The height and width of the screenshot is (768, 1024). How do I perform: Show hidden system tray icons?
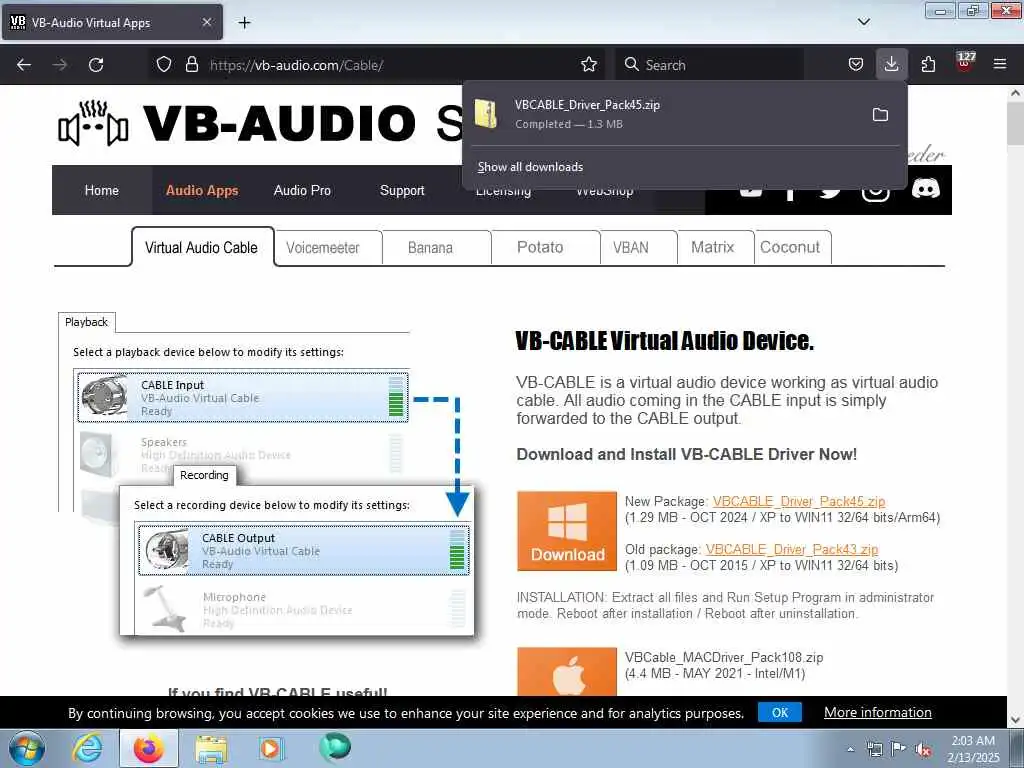(850, 749)
